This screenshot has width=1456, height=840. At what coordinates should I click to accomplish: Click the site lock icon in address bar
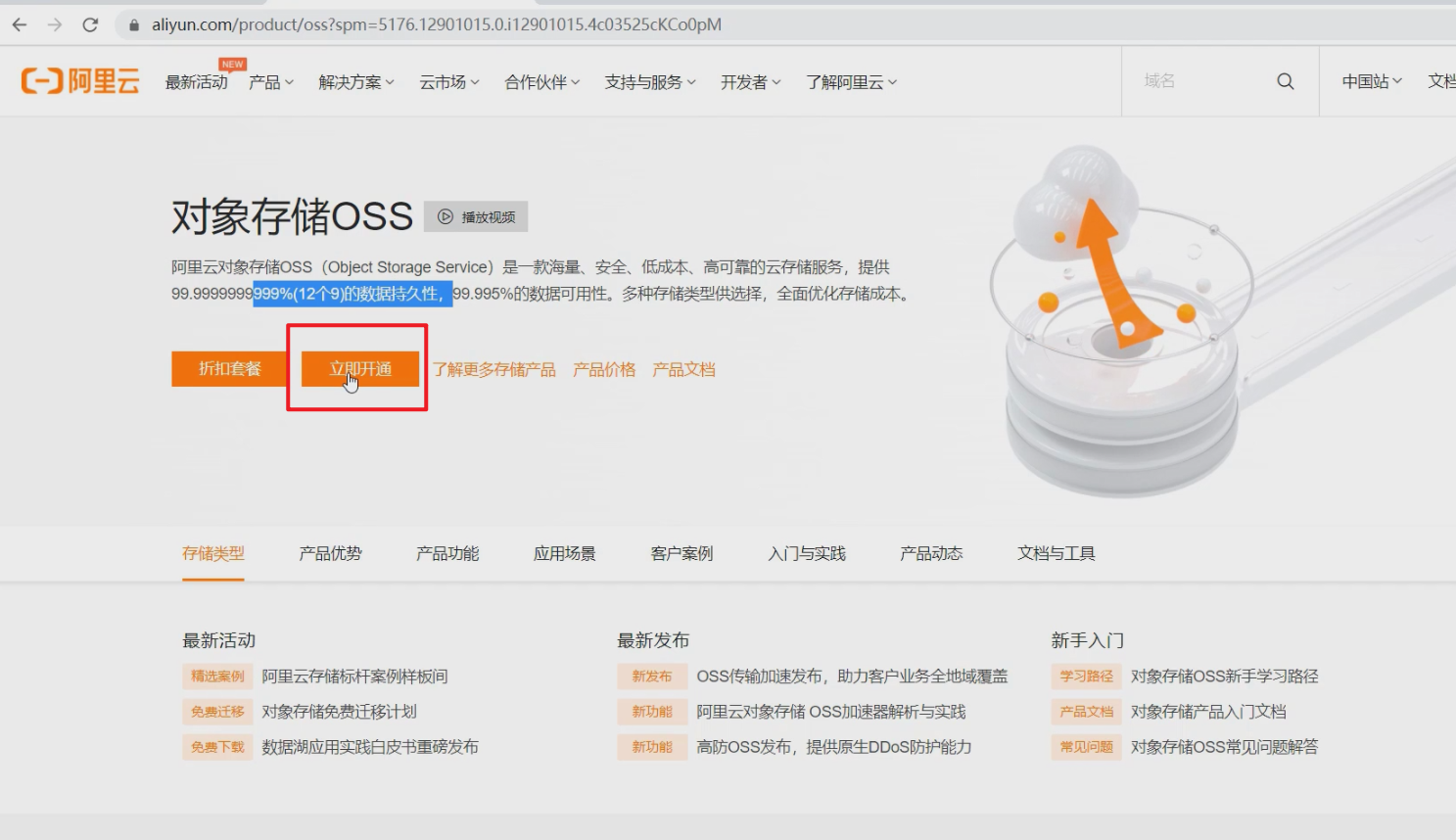coord(134,24)
